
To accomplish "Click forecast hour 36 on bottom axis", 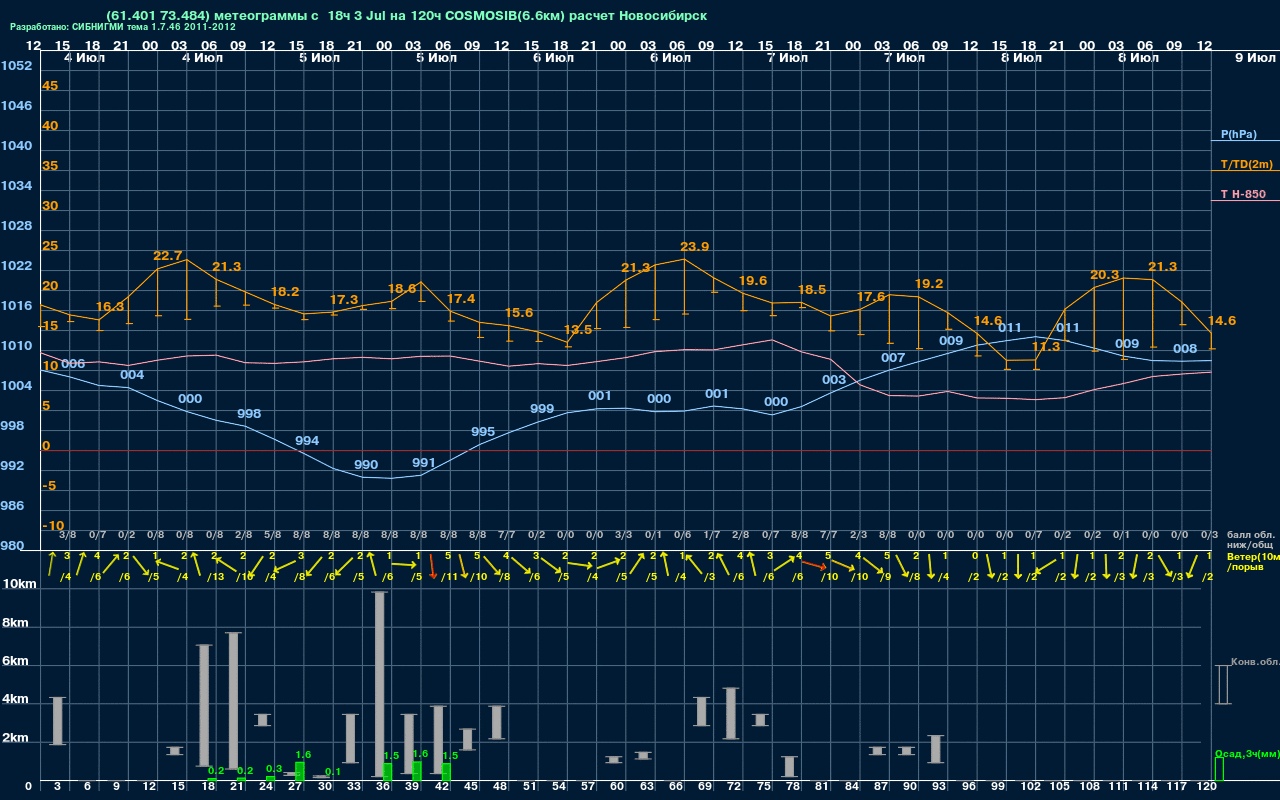I will (382, 787).
